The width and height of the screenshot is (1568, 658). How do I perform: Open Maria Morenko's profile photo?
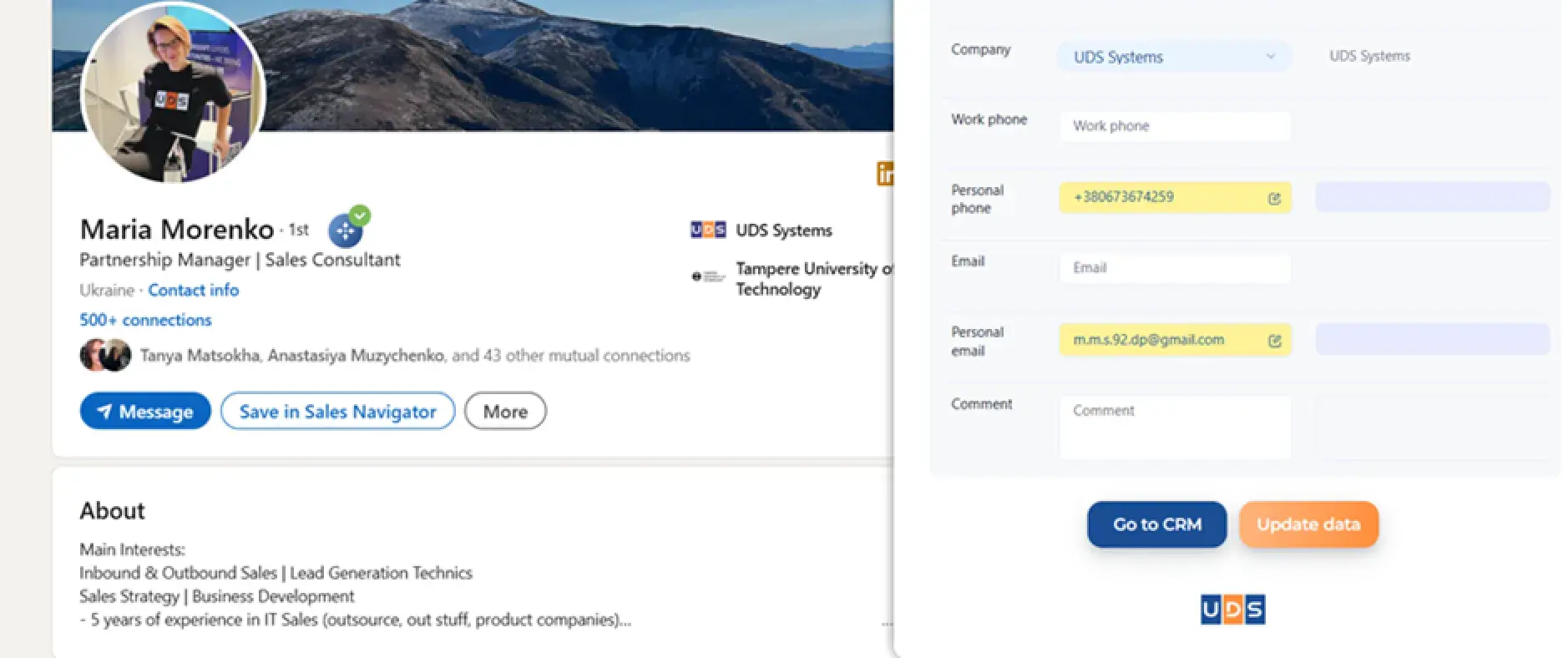coord(172,92)
